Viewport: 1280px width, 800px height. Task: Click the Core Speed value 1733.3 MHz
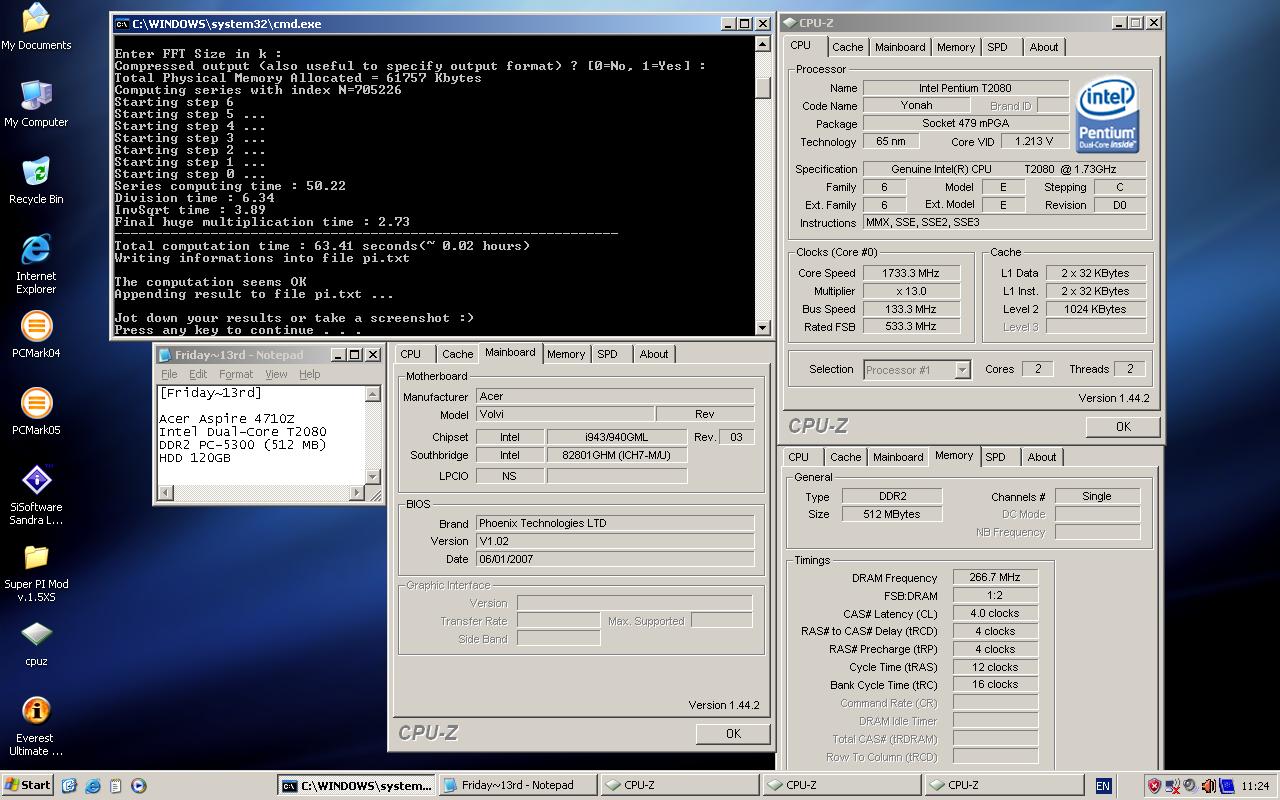910,273
